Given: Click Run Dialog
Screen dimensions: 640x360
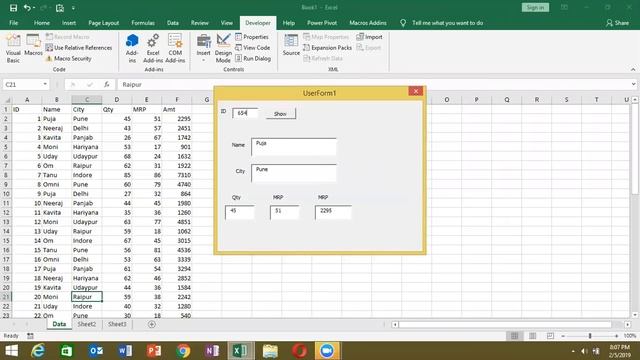Looking at the screenshot, I should click(x=253, y=58).
